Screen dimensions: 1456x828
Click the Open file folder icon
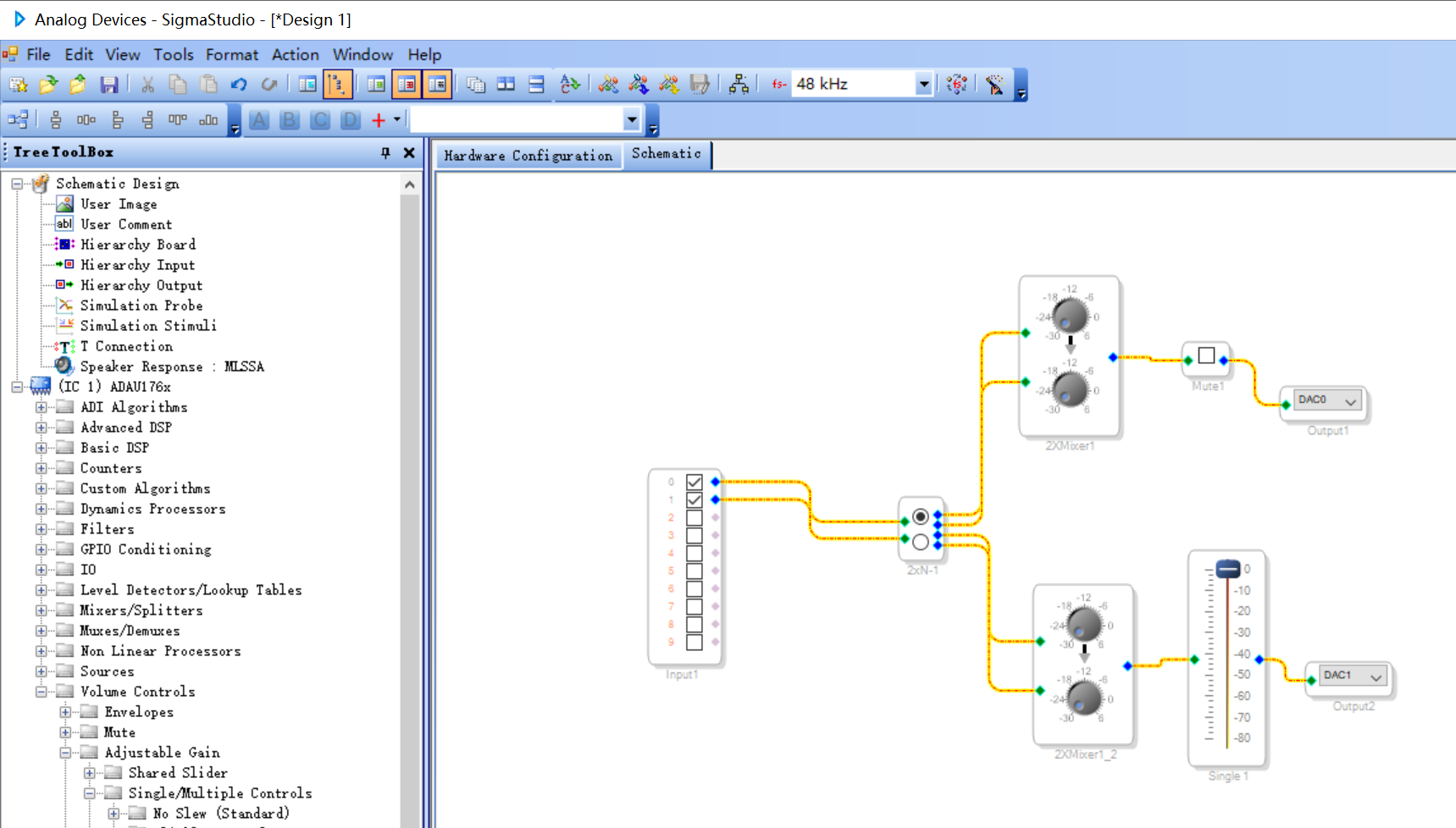48,84
